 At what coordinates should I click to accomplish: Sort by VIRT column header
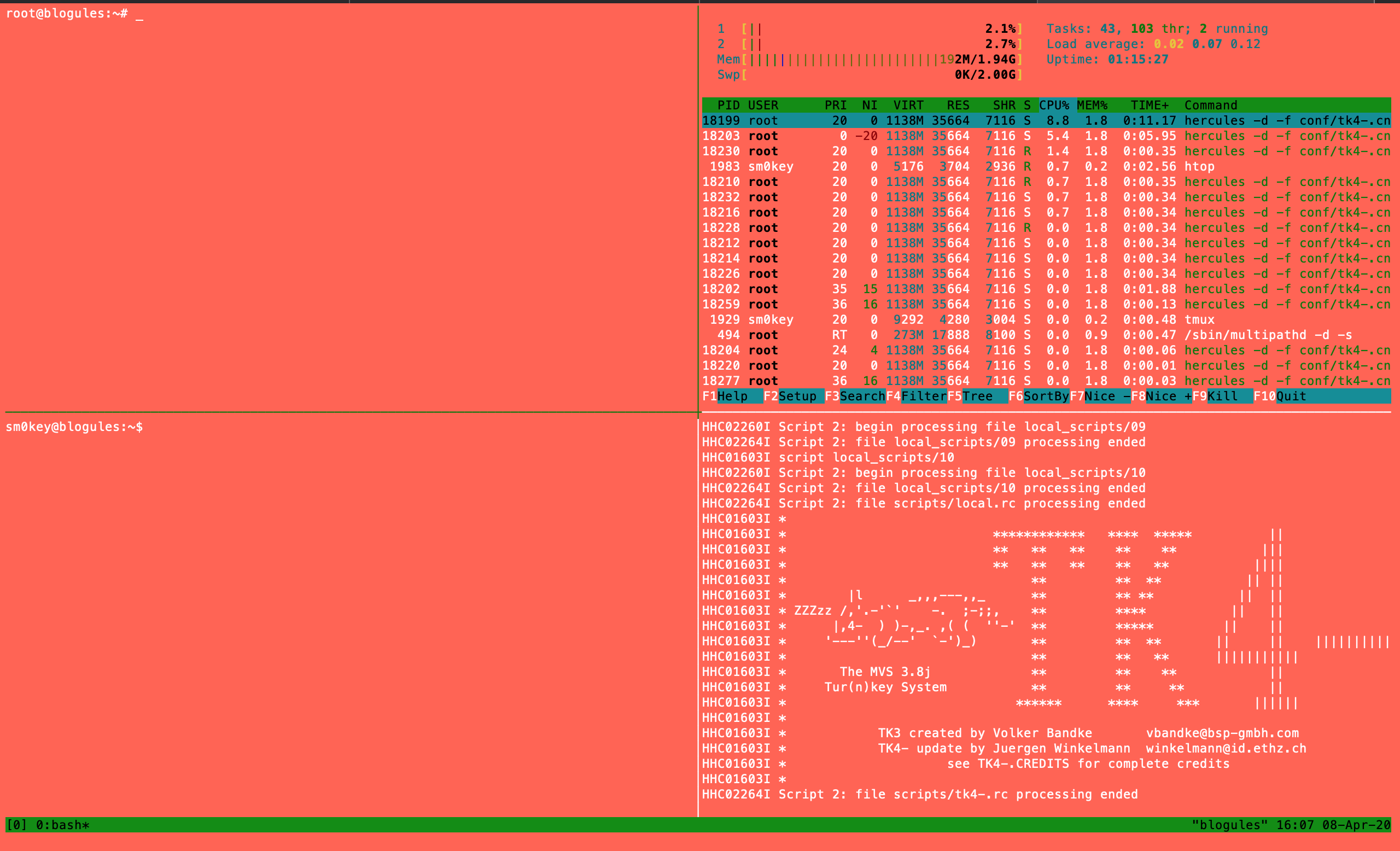click(x=908, y=106)
